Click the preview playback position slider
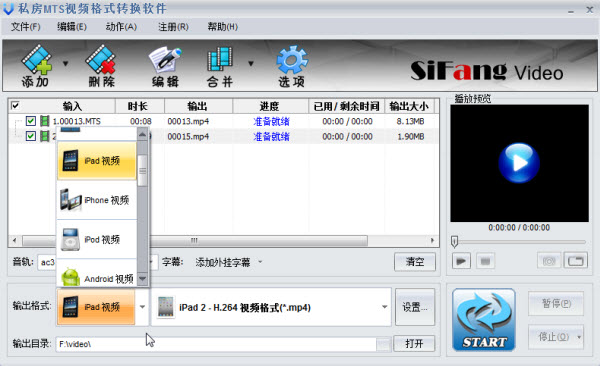 (x=519, y=242)
